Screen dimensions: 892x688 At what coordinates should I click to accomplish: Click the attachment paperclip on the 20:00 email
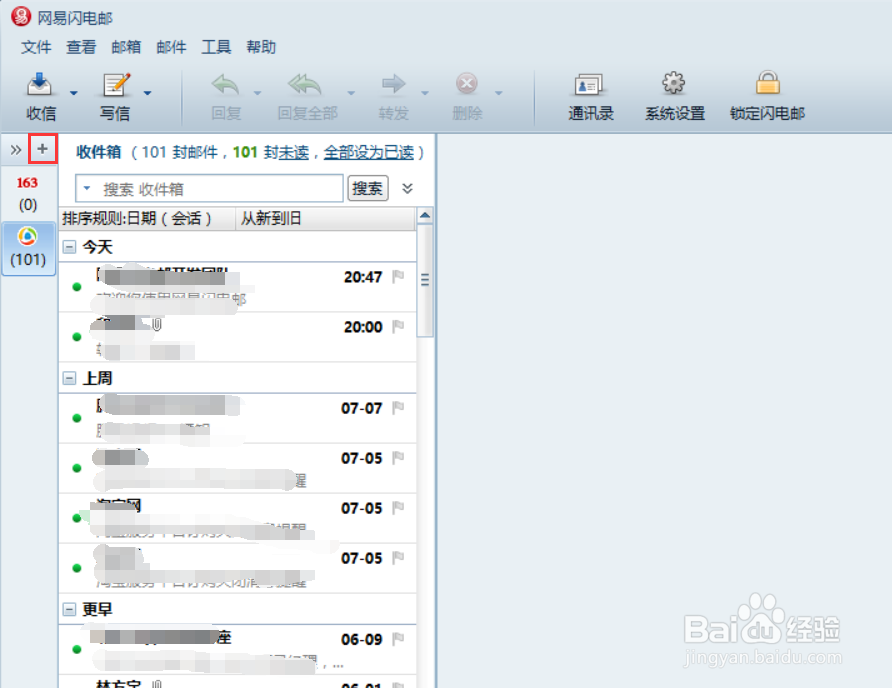[157, 324]
